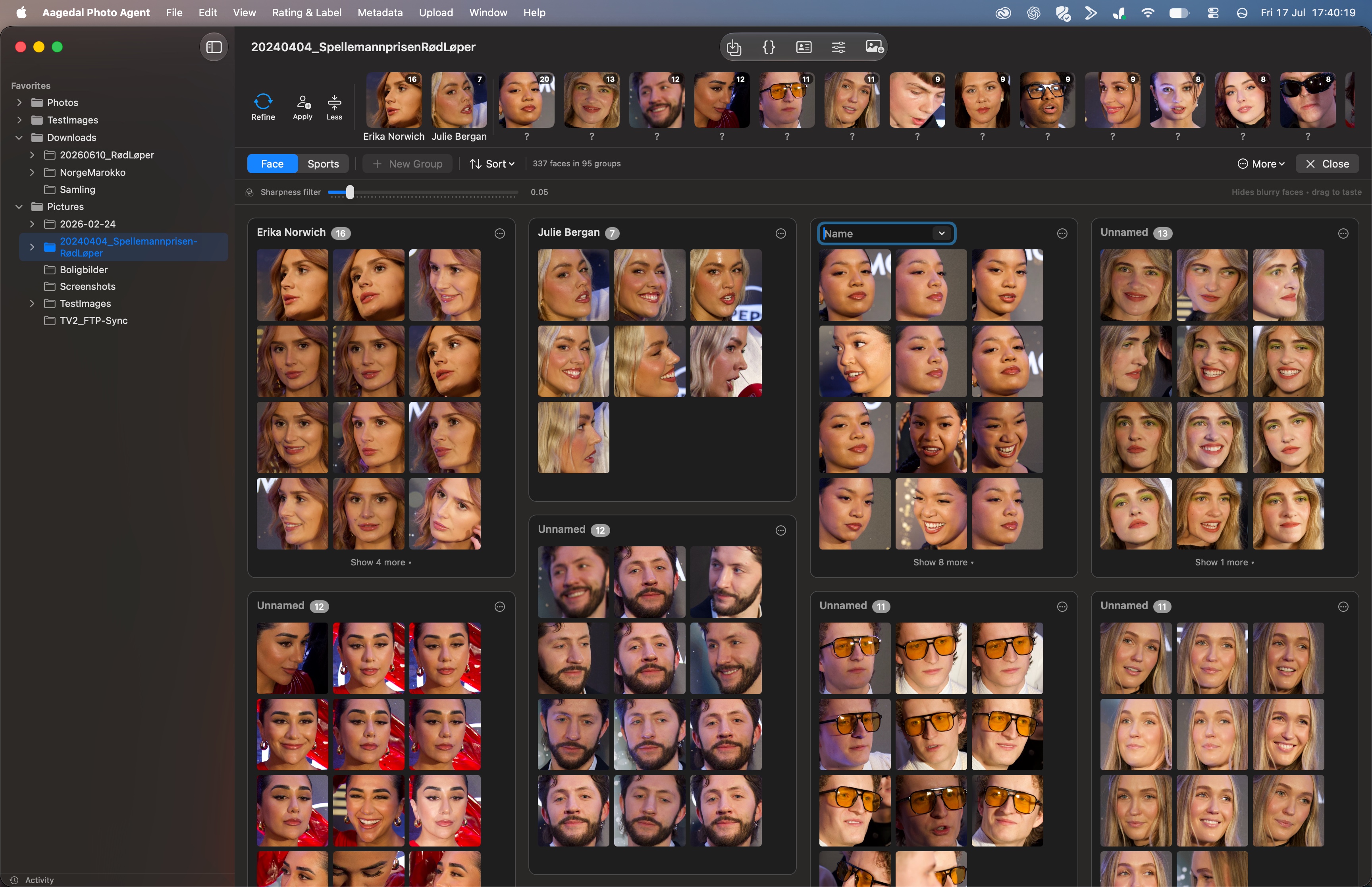Open options for bearded man Unnamed 12 group
The width and height of the screenshot is (1372, 887).
780,530
